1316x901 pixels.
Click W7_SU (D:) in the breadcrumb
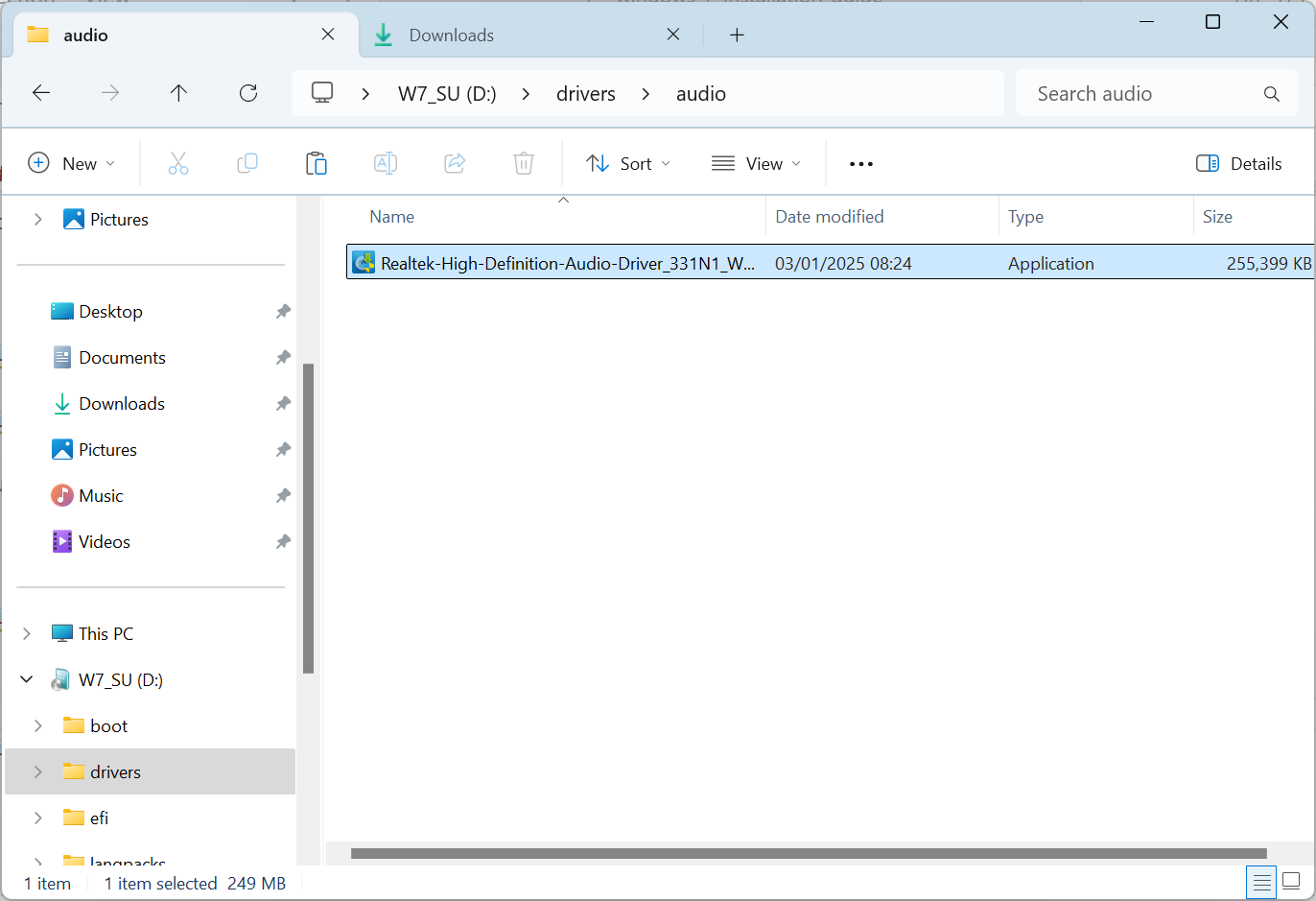[x=447, y=94]
